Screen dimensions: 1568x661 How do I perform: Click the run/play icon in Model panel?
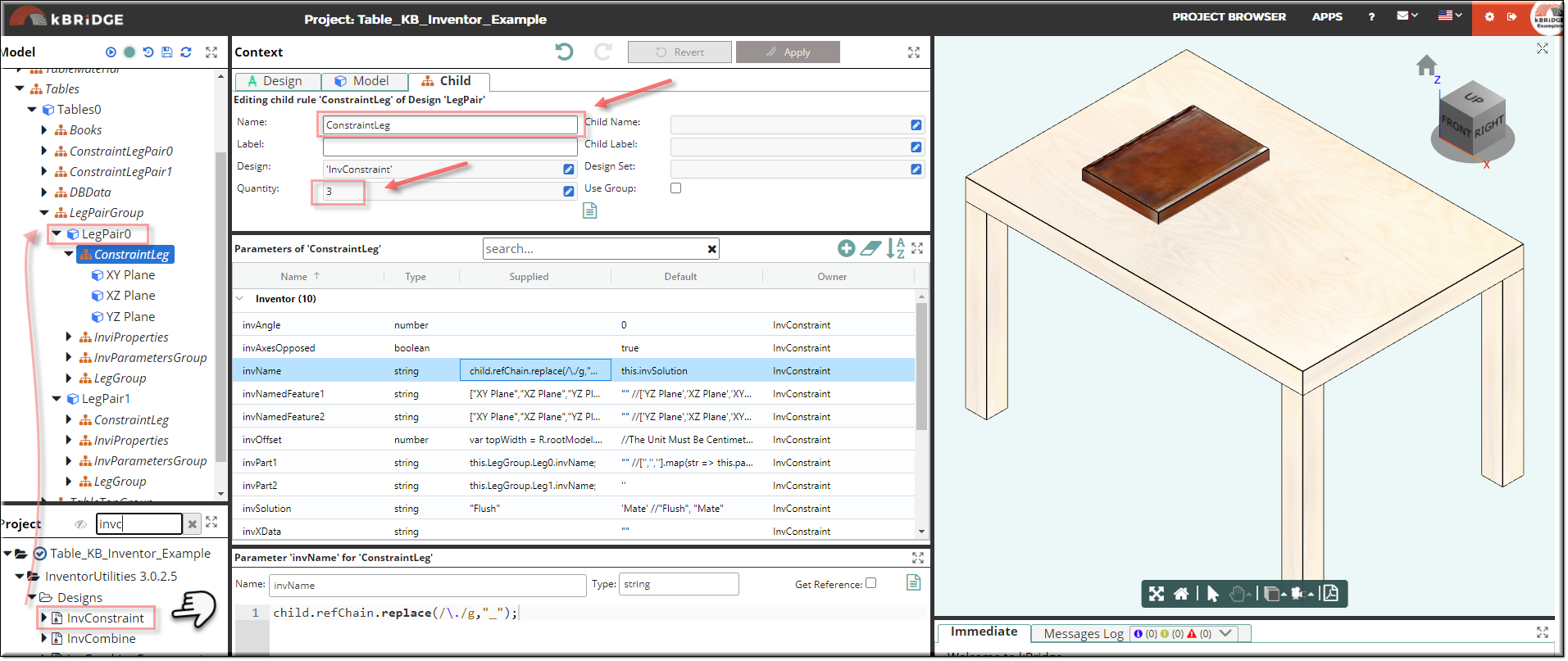tap(111, 52)
